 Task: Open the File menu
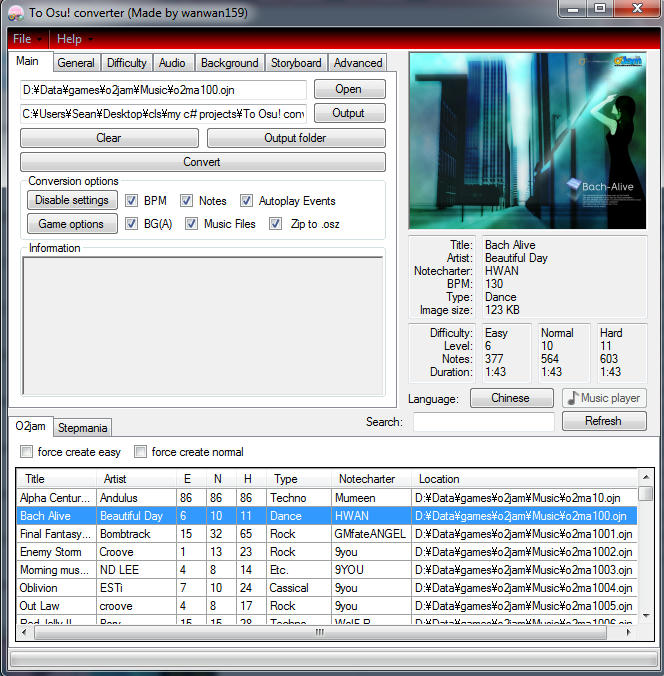pyautogui.click(x=27, y=39)
